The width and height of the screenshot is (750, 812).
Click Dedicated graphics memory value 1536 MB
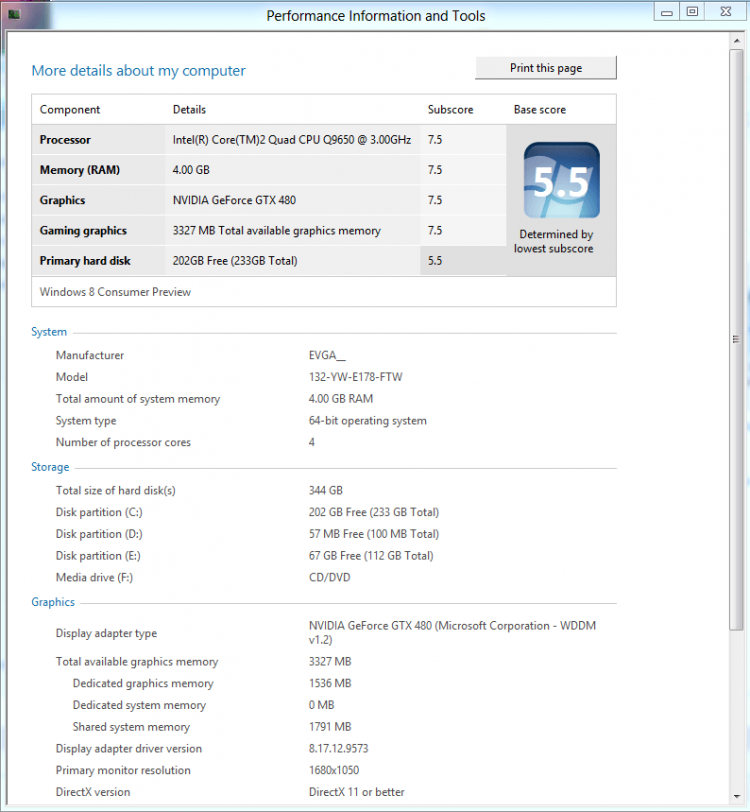coord(330,684)
